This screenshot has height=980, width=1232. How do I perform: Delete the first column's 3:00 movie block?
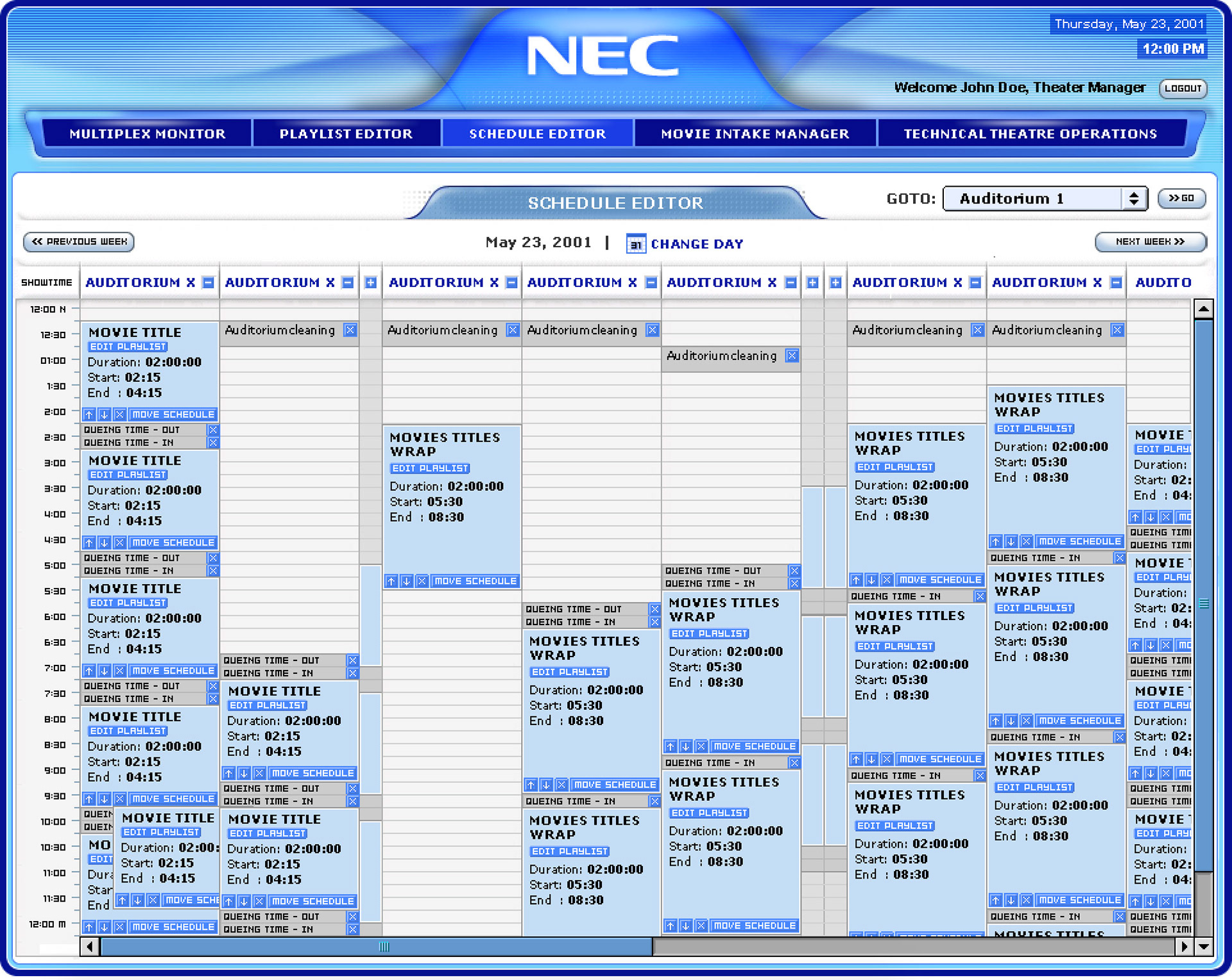pos(119,543)
